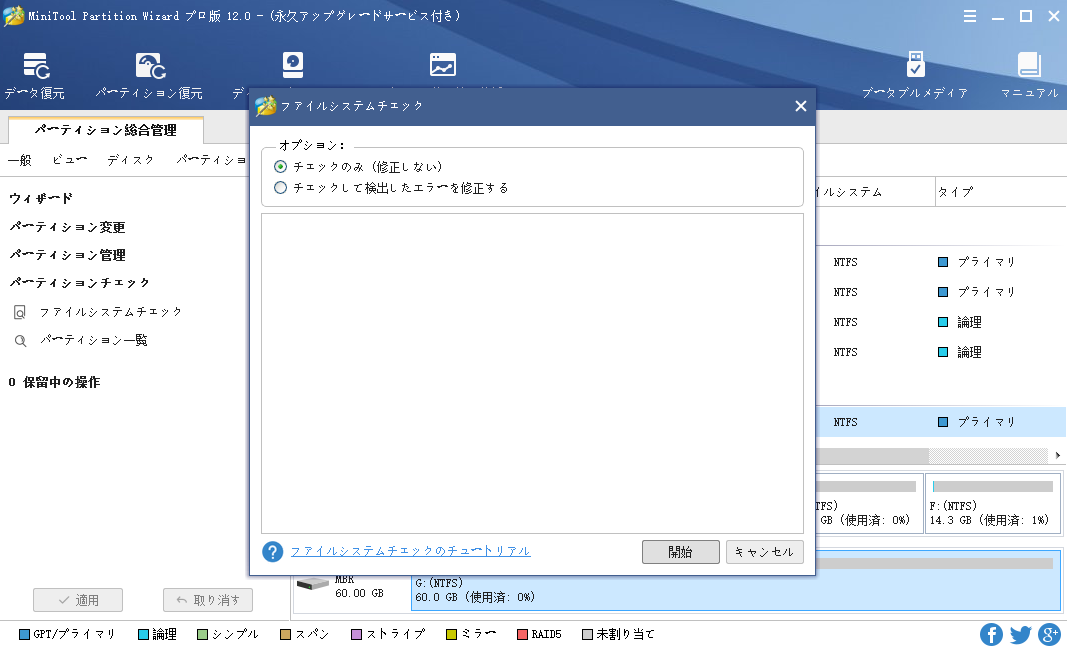This screenshot has width=1067, height=652.
Task: Click the Twitter bird icon
Action: point(1020,634)
